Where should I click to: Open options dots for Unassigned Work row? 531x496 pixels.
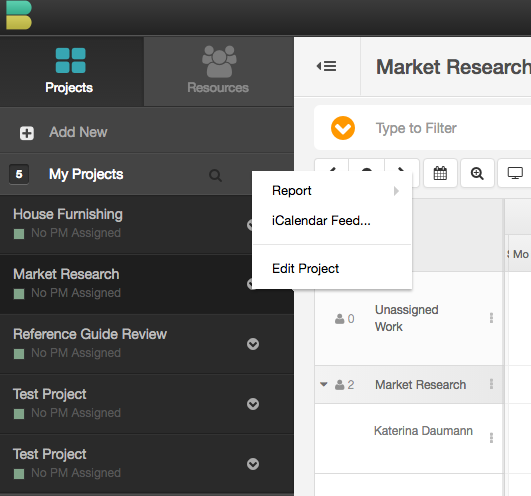(491, 318)
